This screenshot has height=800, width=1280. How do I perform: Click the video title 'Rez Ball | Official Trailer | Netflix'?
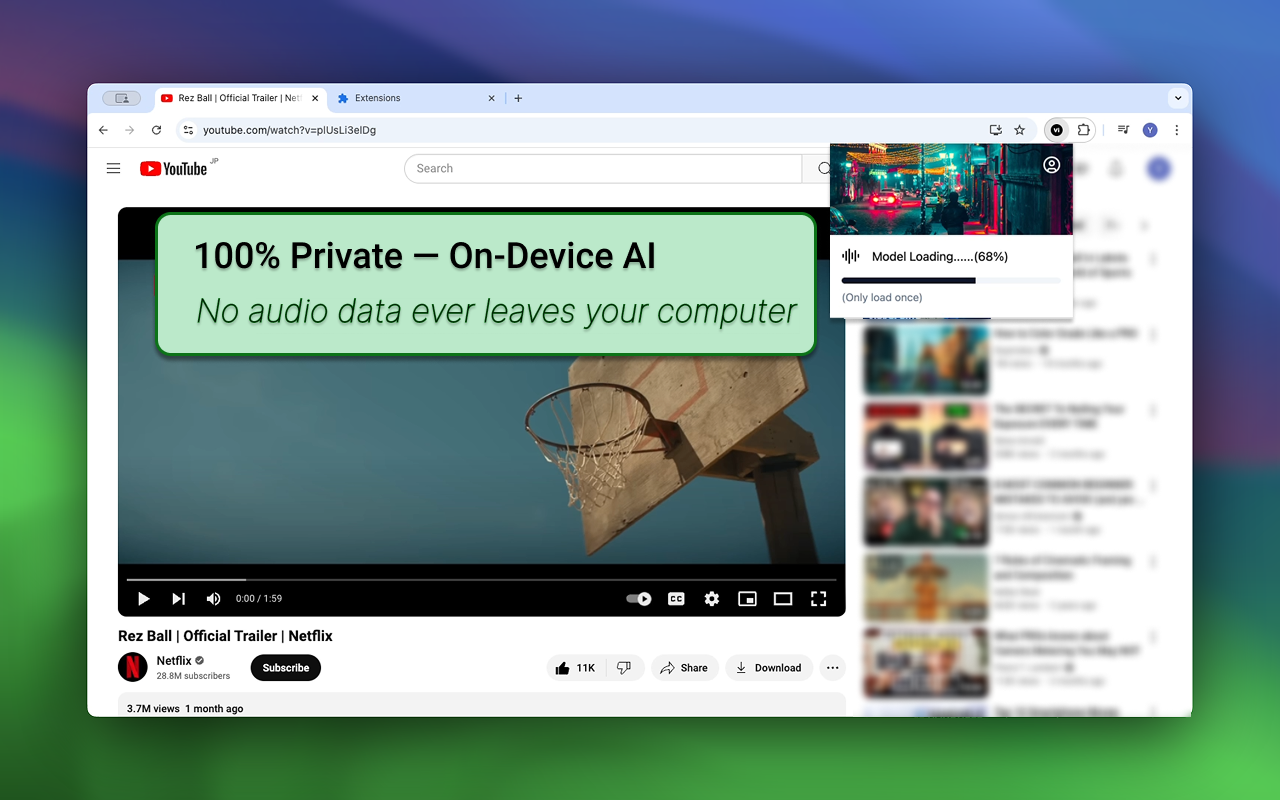(x=225, y=636)
